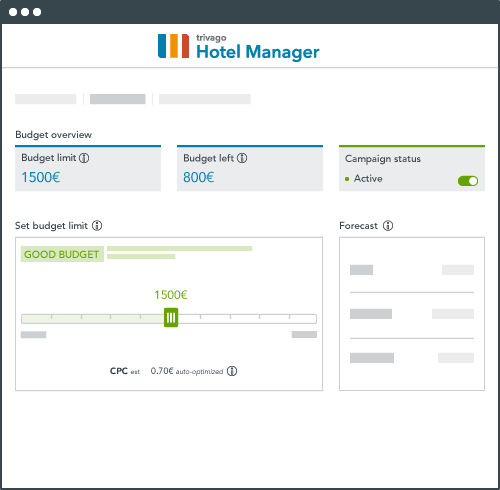Toggle the Campaign status Active switch
The width and height of the screenshot is (500, 490).
click(468, 181)
